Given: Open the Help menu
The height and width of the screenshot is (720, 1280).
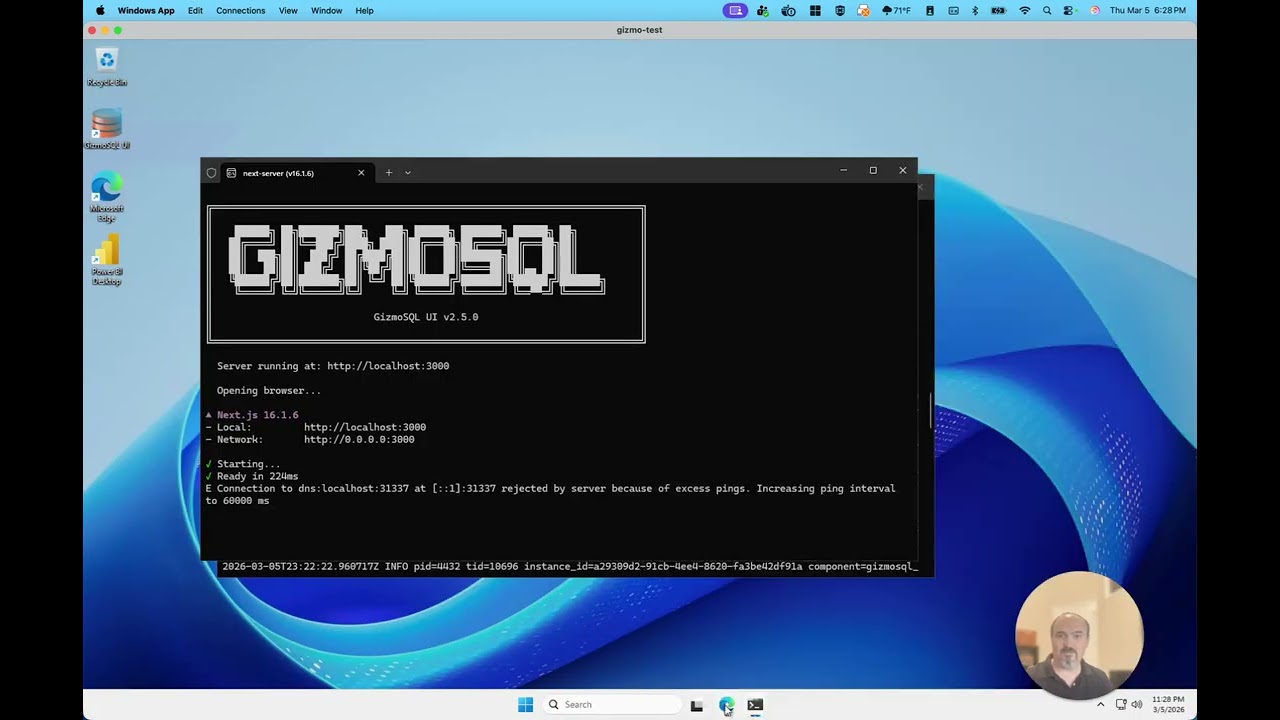Looking at the screenshot, I should tap(365, 11).
